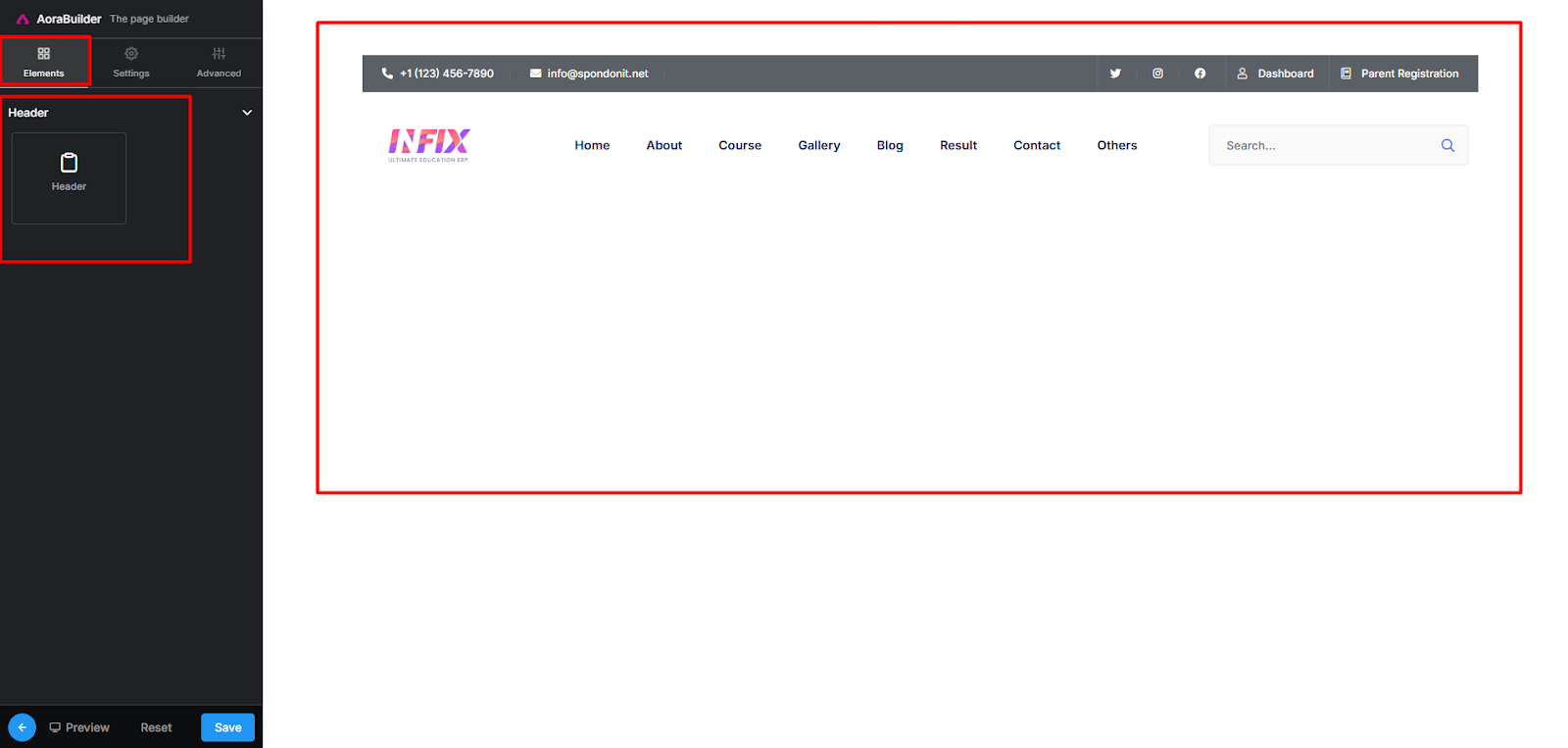This screenshot has width=1568, height=748.
Task: Open the Facebook social icon
Action: coord(1200,74)
